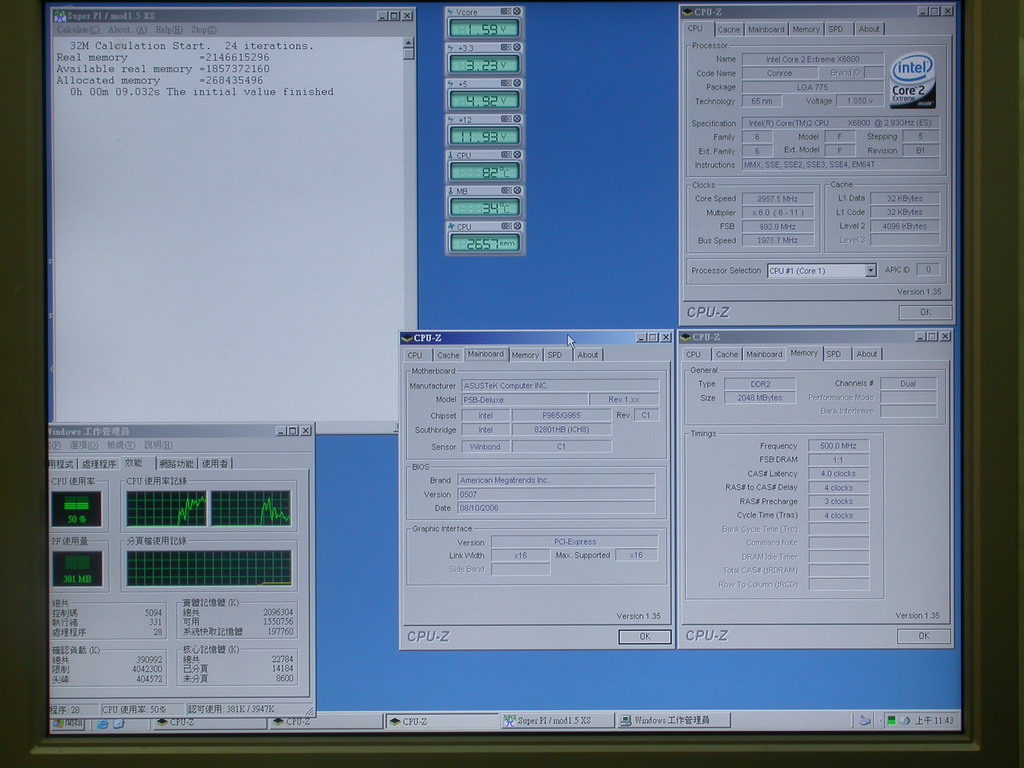The height and width of the screenshot is (768, 1024).
Task: Click OK in the Mainboard CPU-Z window
Action: tap(645, 637)
